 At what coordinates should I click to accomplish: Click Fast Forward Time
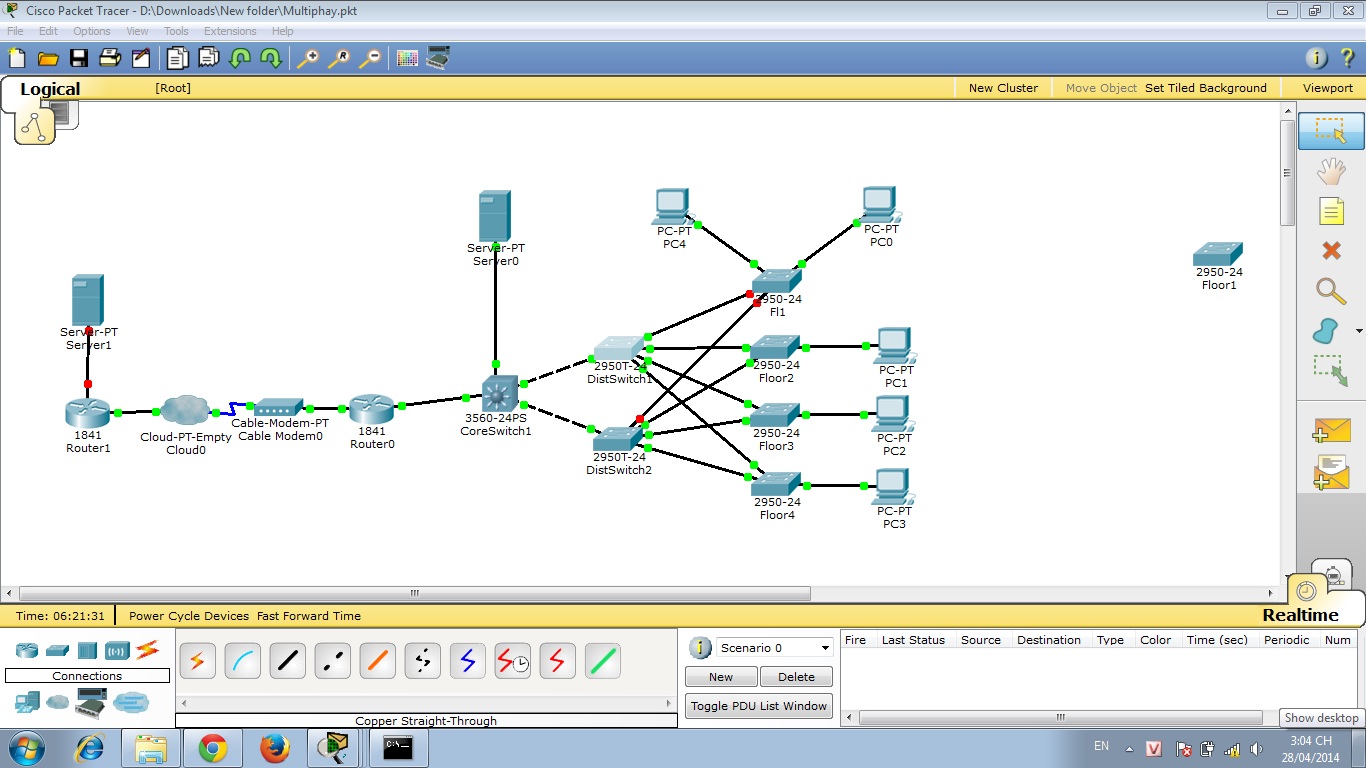click(309, 616)
